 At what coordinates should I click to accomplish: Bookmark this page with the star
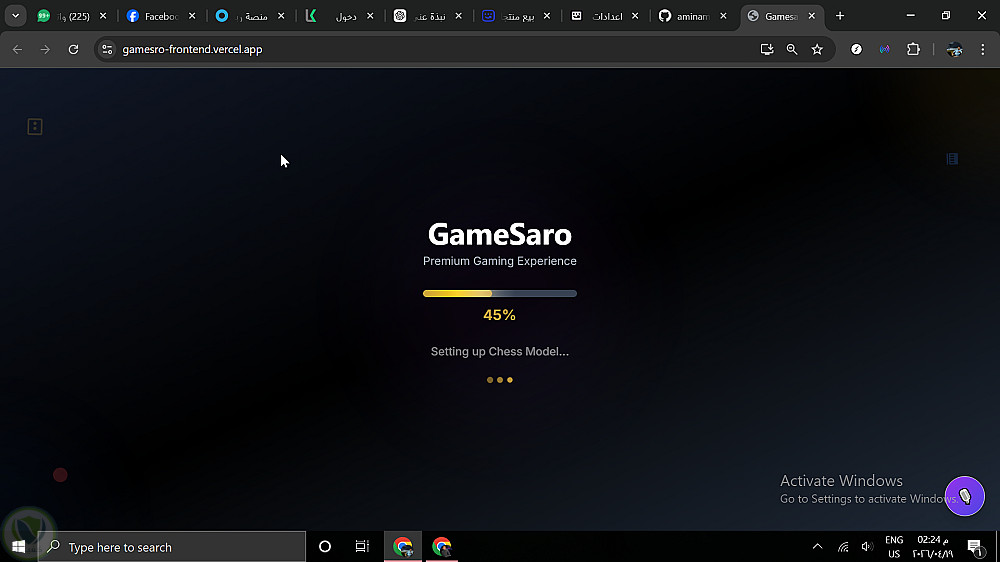pyautogui.click(x=817, y=49)
